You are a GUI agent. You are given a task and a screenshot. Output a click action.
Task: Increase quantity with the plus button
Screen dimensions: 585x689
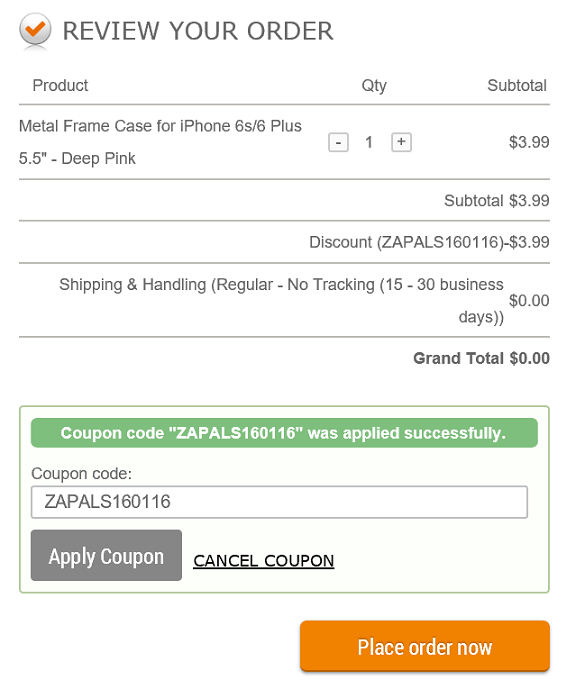click(401, 142)
